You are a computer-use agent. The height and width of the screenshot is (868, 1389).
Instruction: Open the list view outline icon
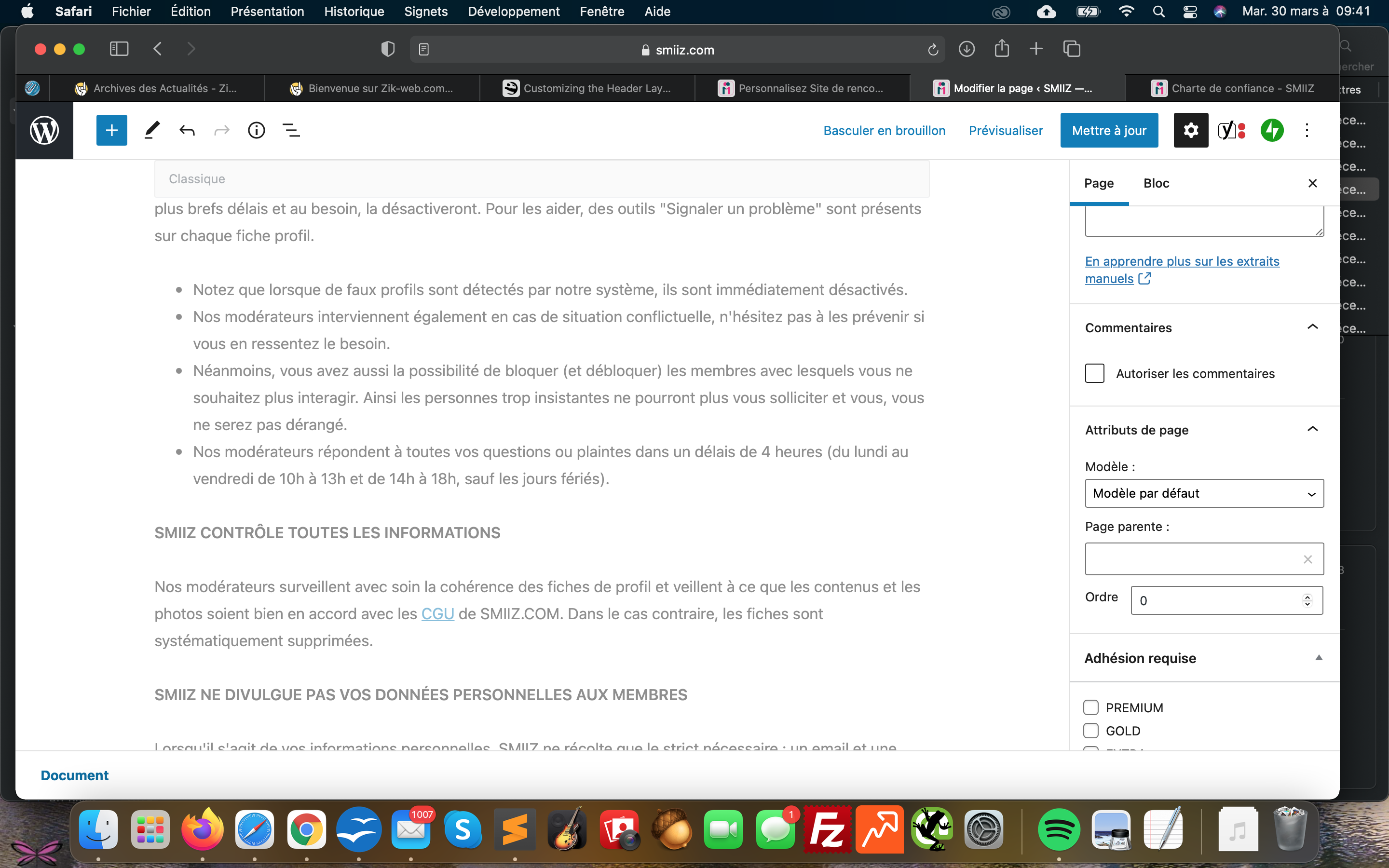[x=292, y=130]
